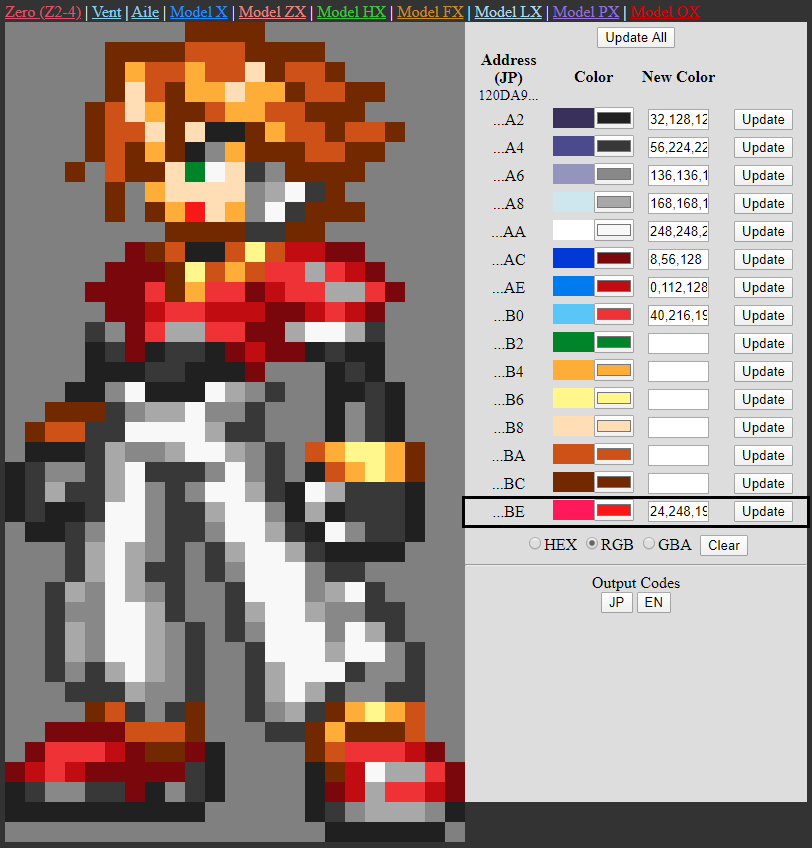Open color picker for row BA
The width and height of the screenshot is (812, 848).
[x=613, y=455]
